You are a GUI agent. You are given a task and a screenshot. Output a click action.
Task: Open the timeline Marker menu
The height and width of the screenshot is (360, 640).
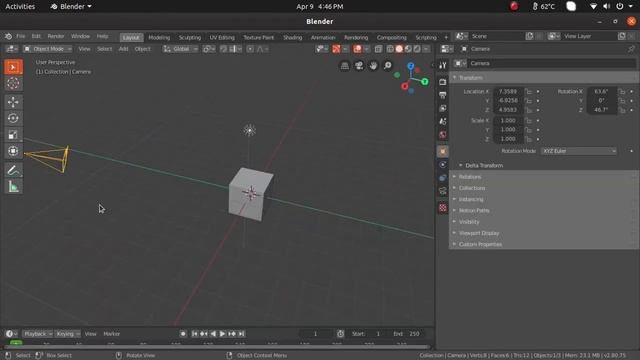(111, 334)
